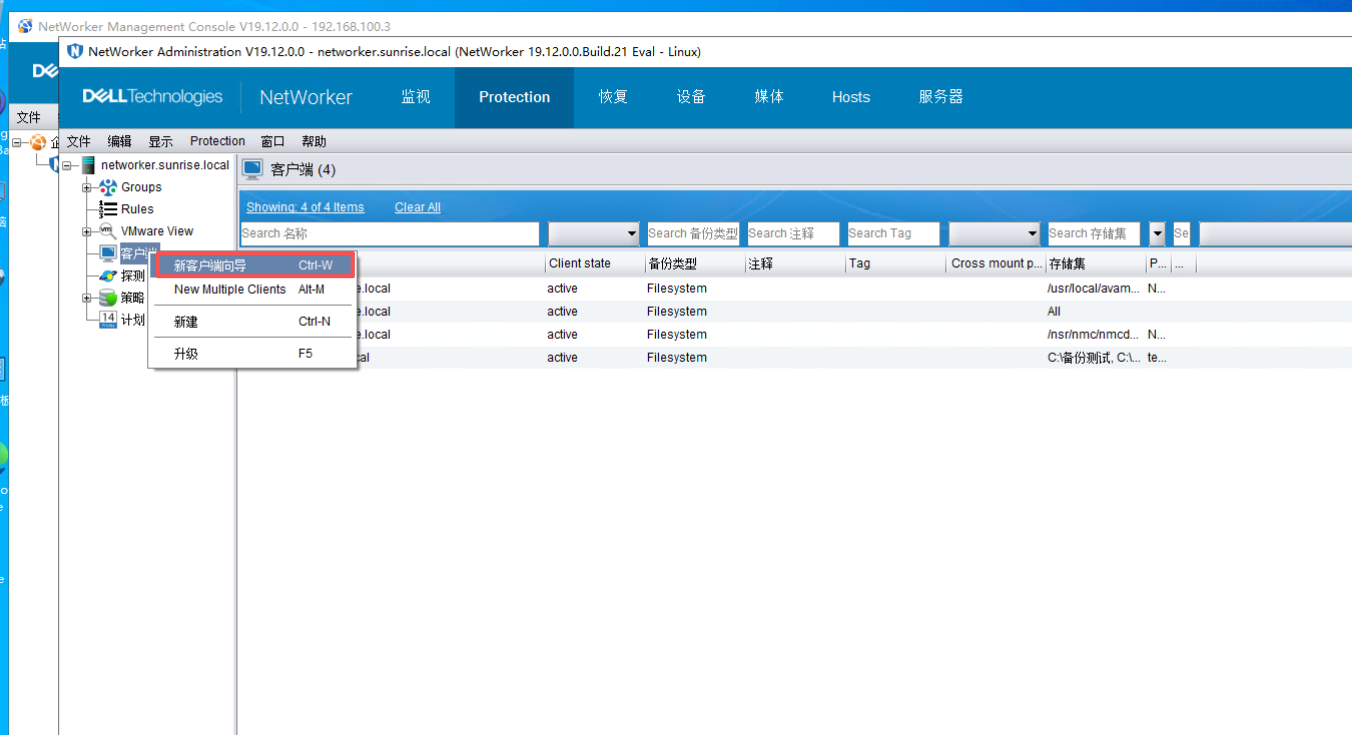The image size is (1352, 735).
Task: Click the VMware View magnifier icon
Action: click(x=108, y=231)
